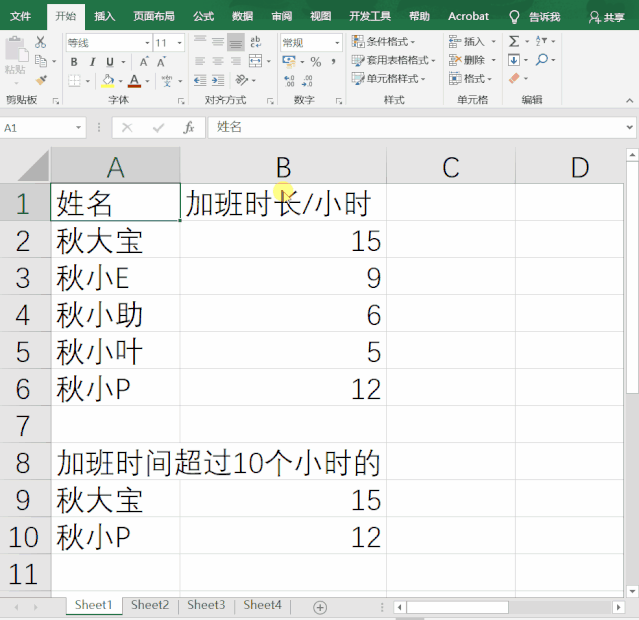The height and width of the screenshot is (620, 639).
Task: Center text horizontally
Action: (x=218, y=61)
